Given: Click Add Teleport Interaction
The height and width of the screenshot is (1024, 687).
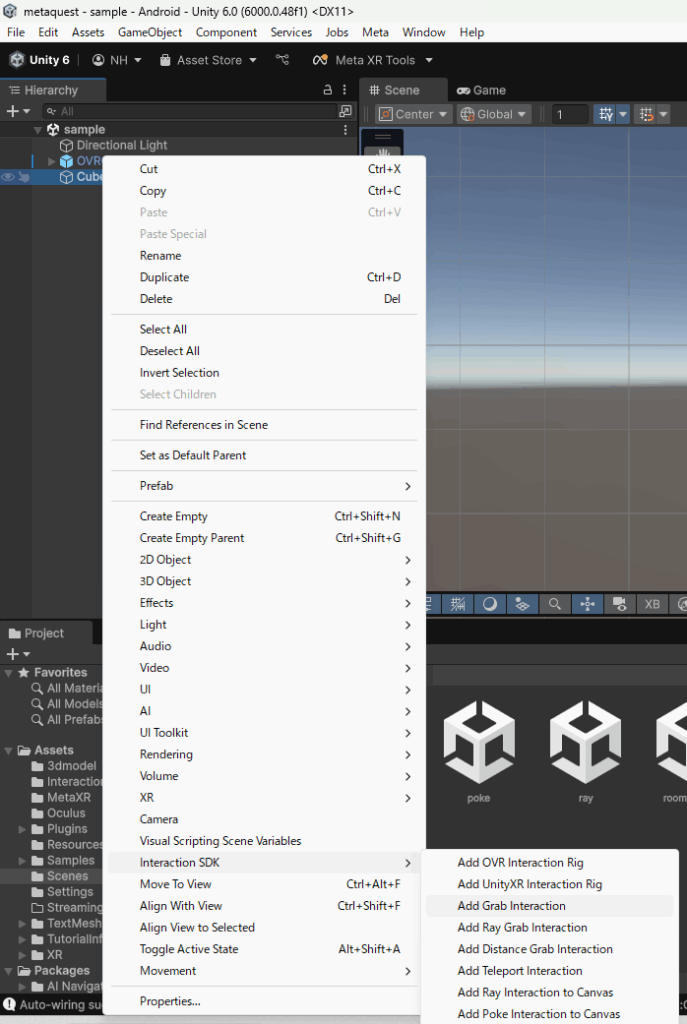Looking at the screenshot, I should tap(549, 970).
